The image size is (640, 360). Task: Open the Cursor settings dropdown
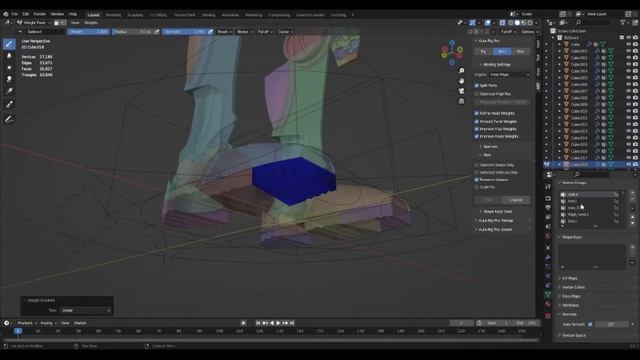point(285,31)
